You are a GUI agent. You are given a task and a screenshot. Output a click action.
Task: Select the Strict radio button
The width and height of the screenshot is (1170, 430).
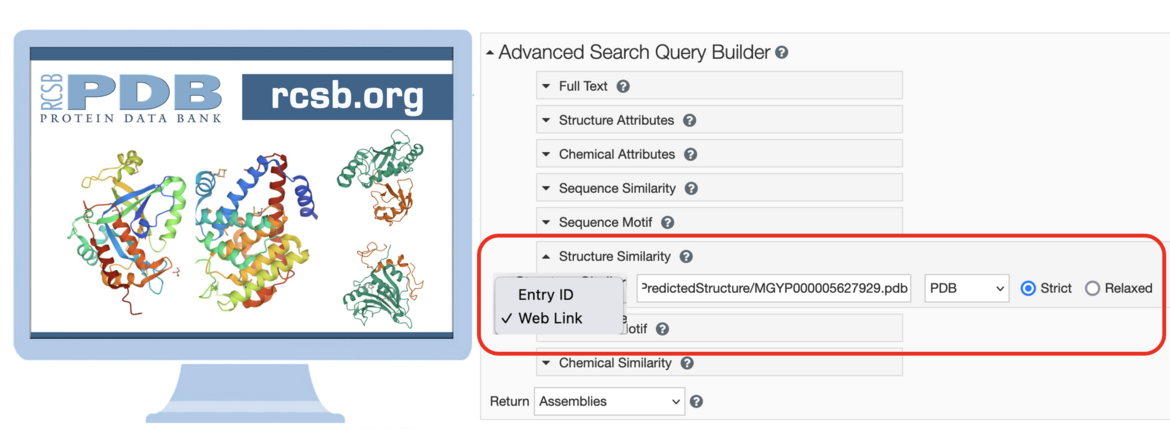coord(1028,288)
